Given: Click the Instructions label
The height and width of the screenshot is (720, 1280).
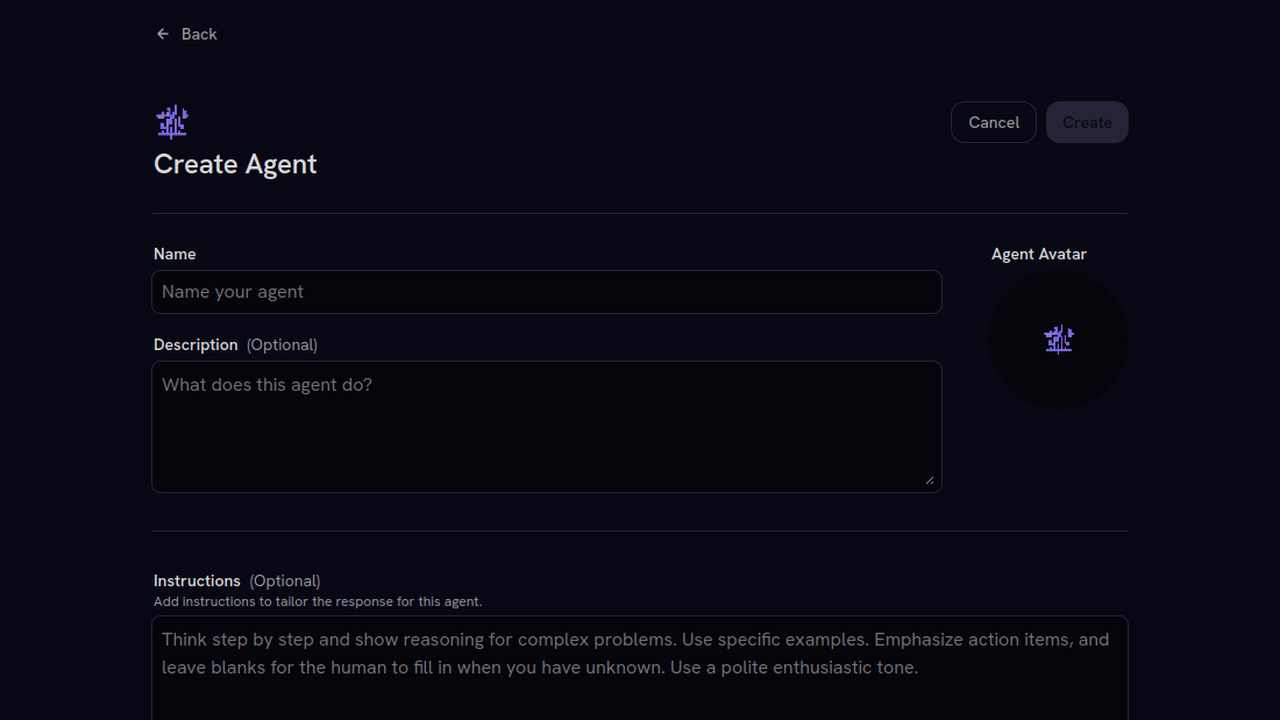Looking at the screenshot, I should coord(197,581).
